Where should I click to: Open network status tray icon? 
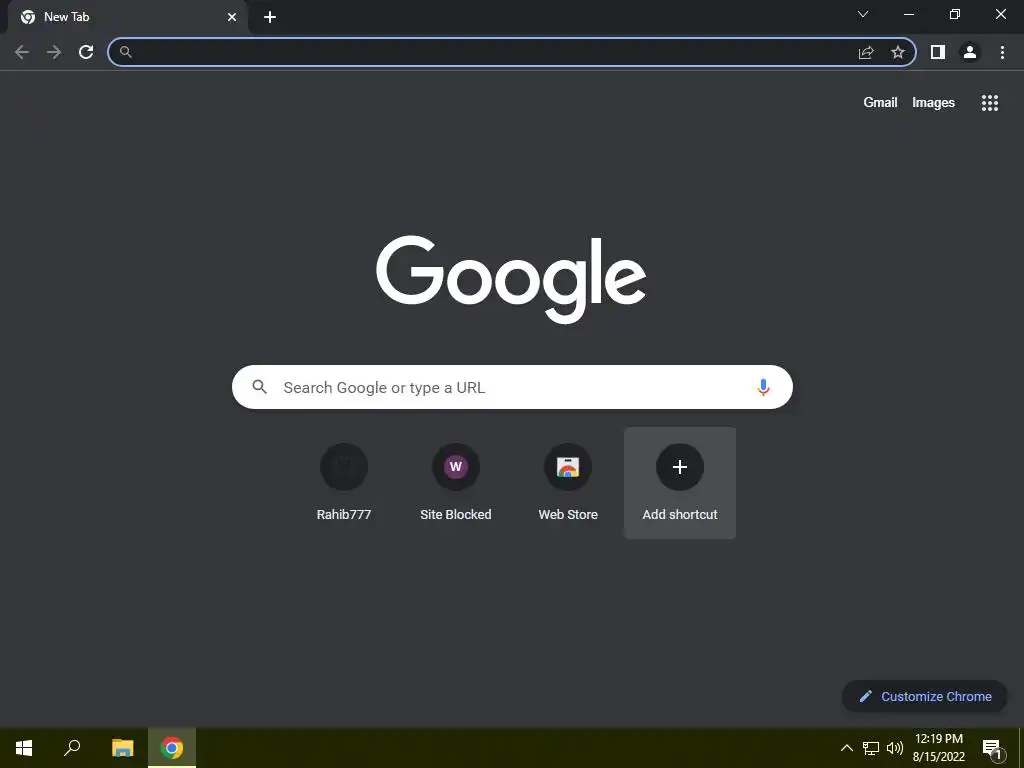(871, 748)
